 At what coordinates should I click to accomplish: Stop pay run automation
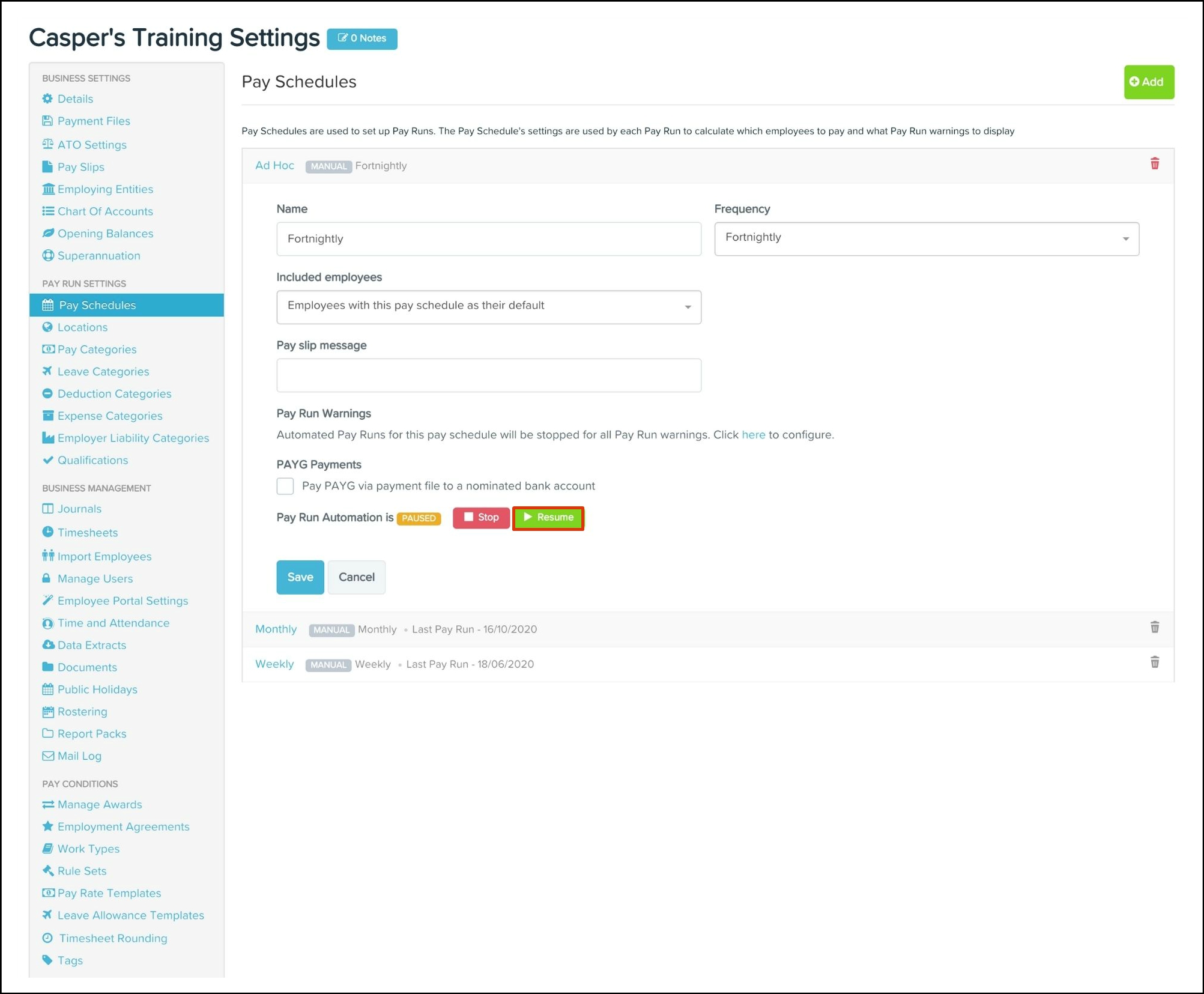pyautogui.click(x=481, y=517)
